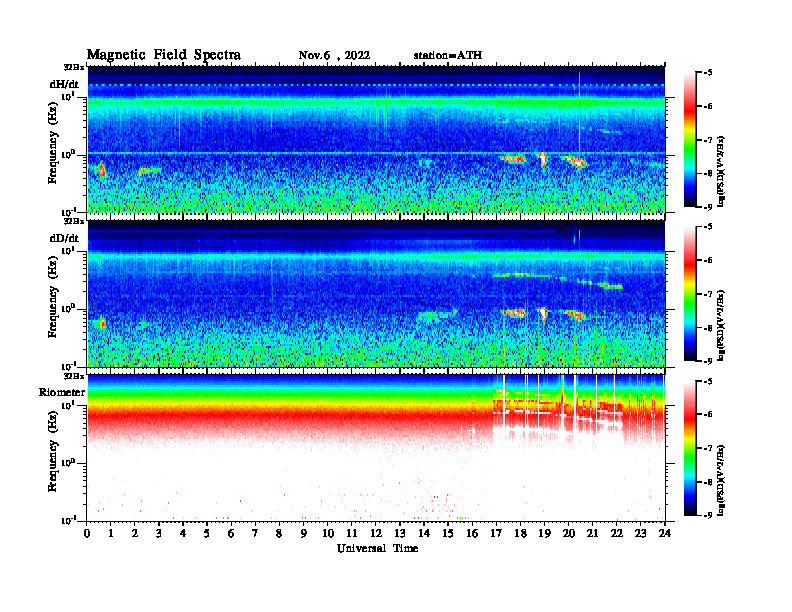This screenshot has height=612, width=792.
Task: Click hour "1" on the time axis
Action: coord(111,533)
